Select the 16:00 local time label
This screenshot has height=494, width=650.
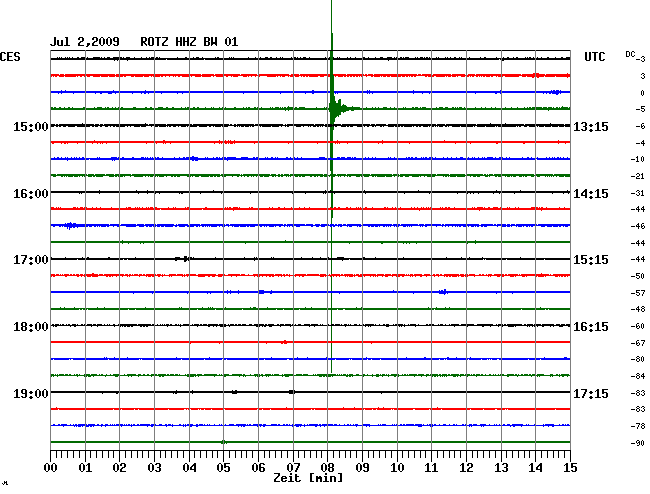[31, 194]
